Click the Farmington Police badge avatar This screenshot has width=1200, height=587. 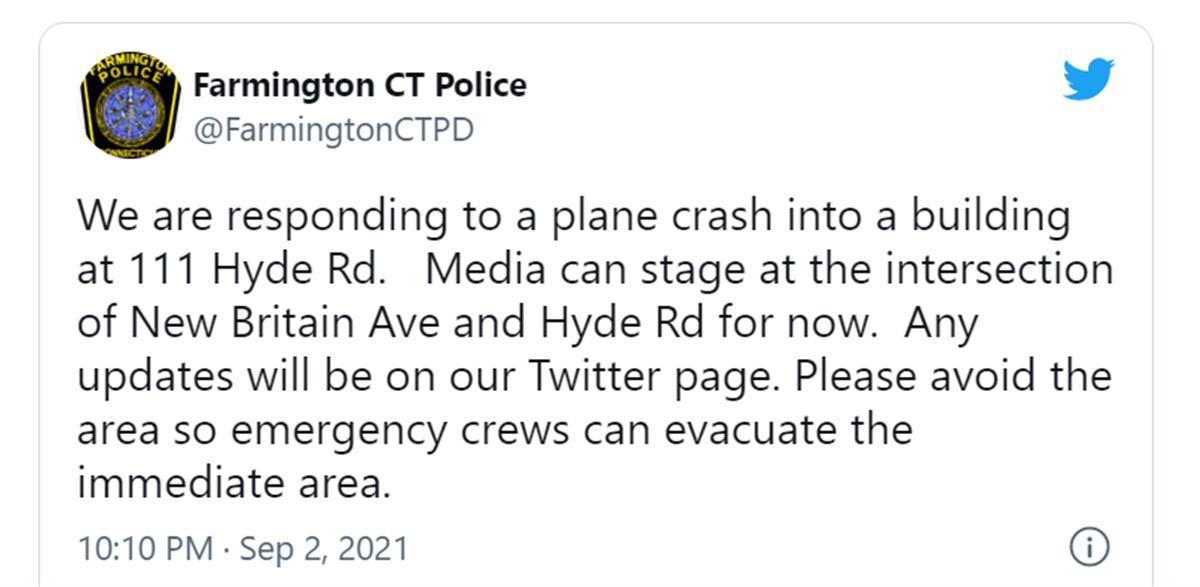point(128,106)
